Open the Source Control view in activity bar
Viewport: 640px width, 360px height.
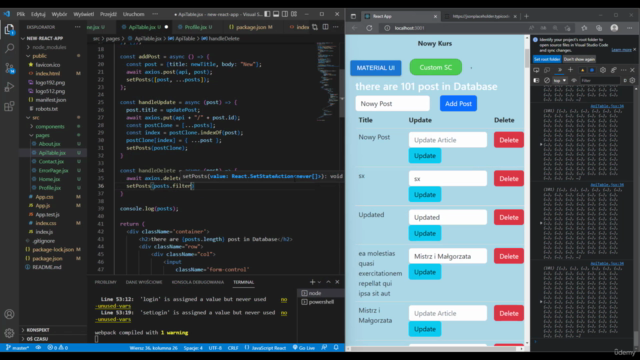(x=9, y=68)
